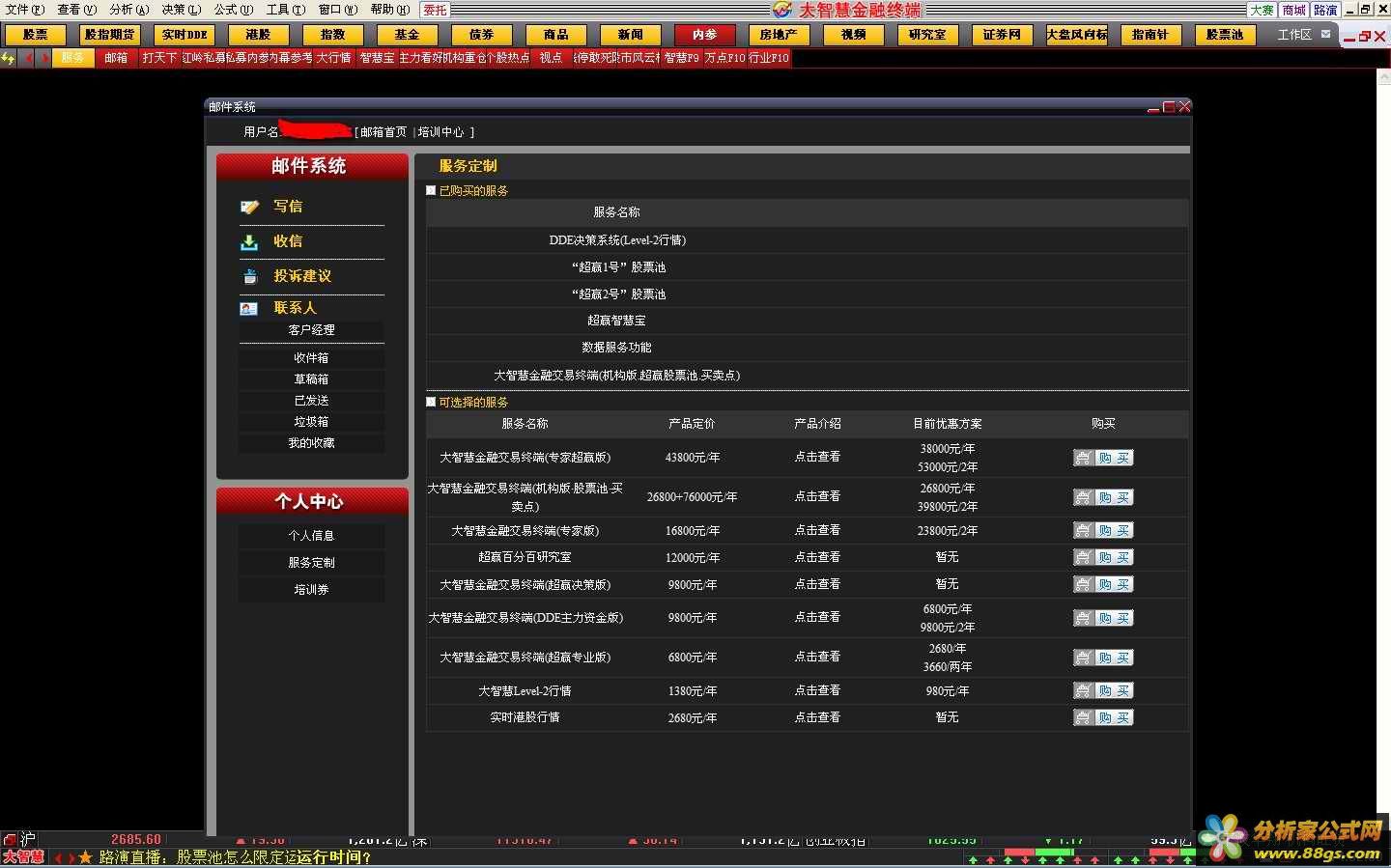Screen dimensions: 1391x868
Task: Click the 收信 download mail icon
Action: [249, 241]
